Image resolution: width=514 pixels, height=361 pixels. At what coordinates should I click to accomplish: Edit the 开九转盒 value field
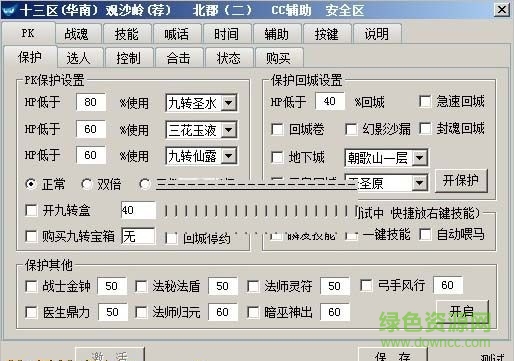tap(138, 210)
